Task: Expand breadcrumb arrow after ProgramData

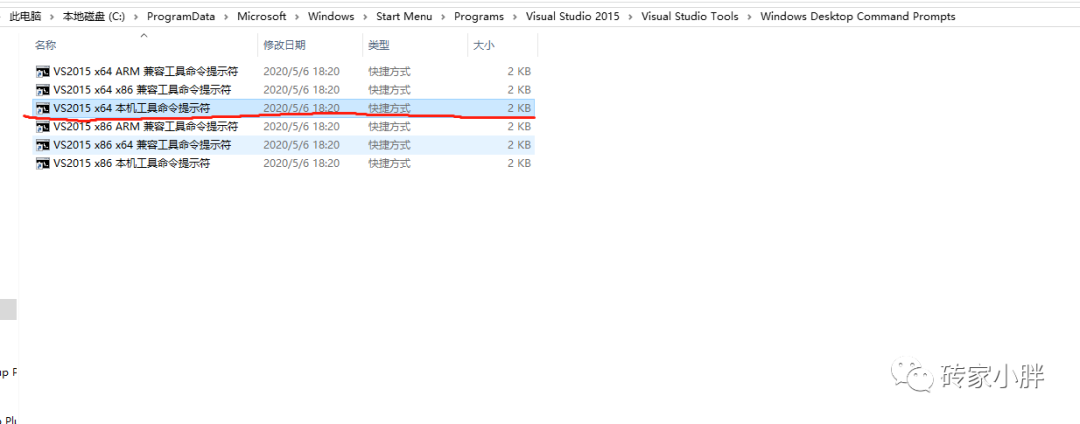Action: pyautogui.click(x=227, y=16)
